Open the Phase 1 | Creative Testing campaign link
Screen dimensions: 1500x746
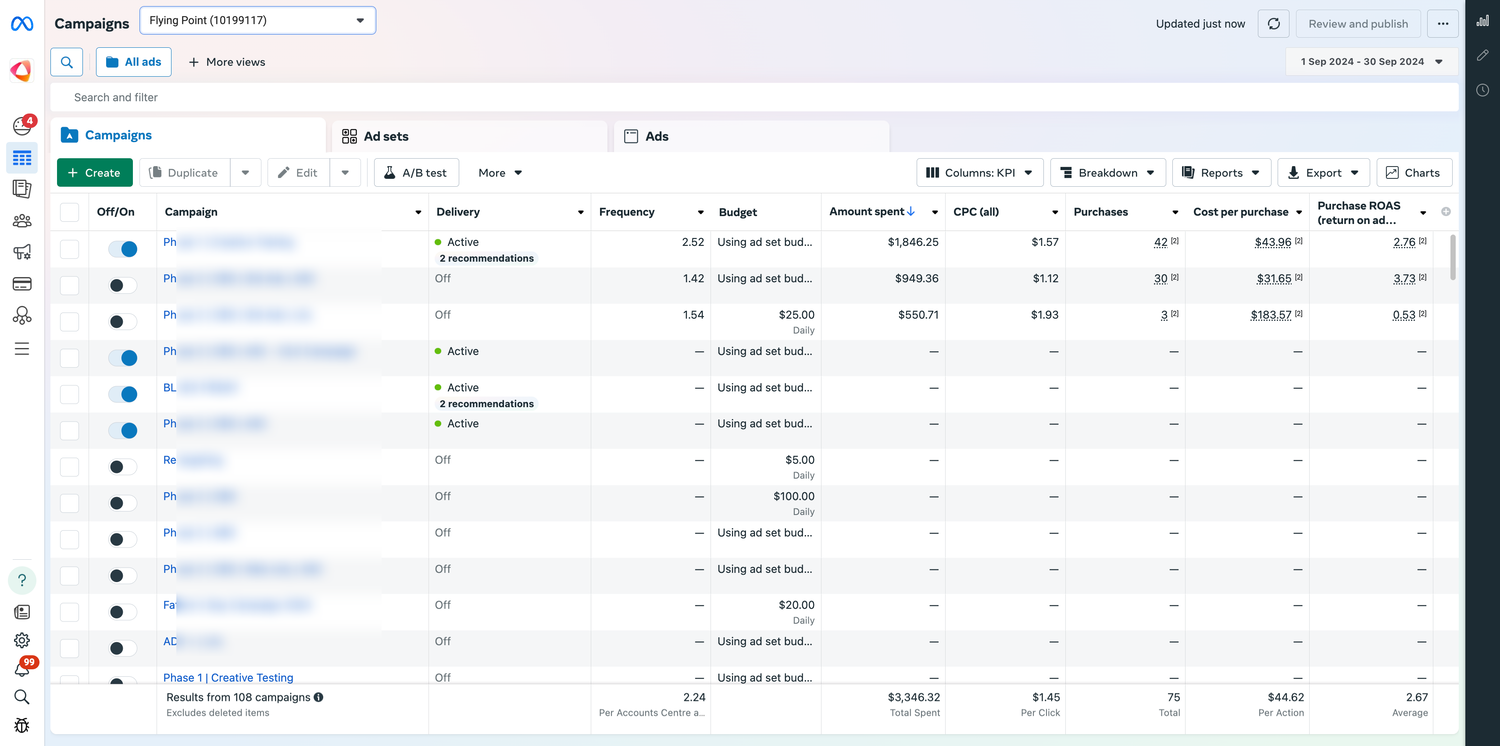[x=228, y=678]
